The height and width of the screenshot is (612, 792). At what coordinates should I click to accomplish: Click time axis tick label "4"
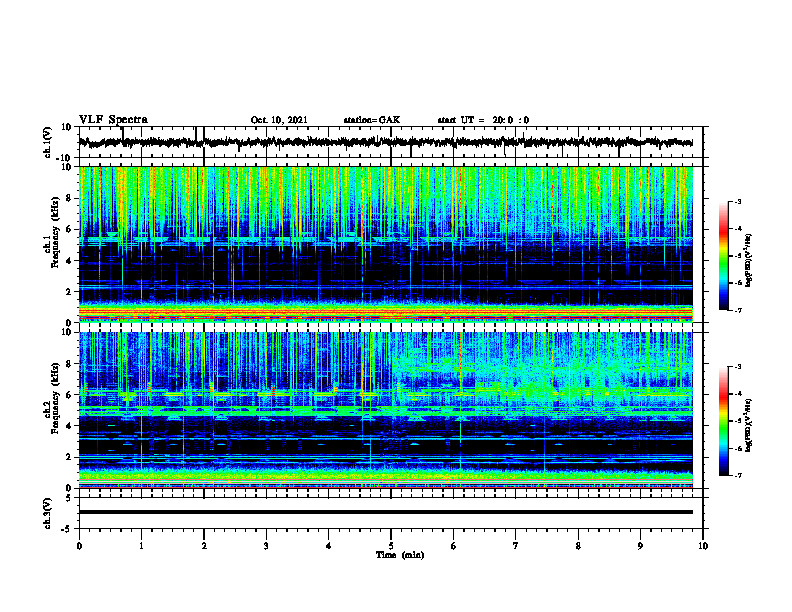pyautogui.click(x=329, y=546)
